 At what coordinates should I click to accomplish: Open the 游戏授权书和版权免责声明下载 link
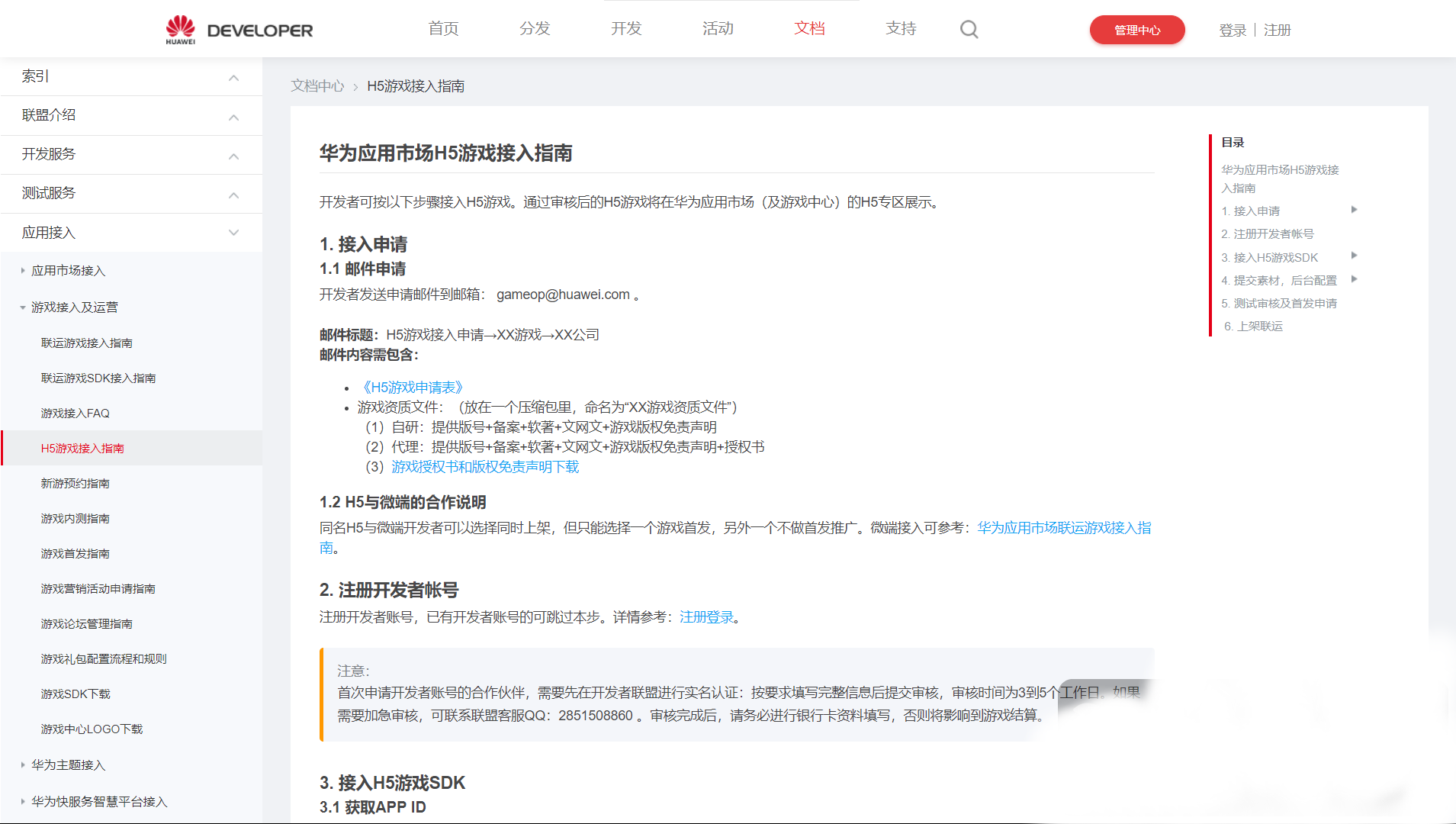tap(485, 467)
